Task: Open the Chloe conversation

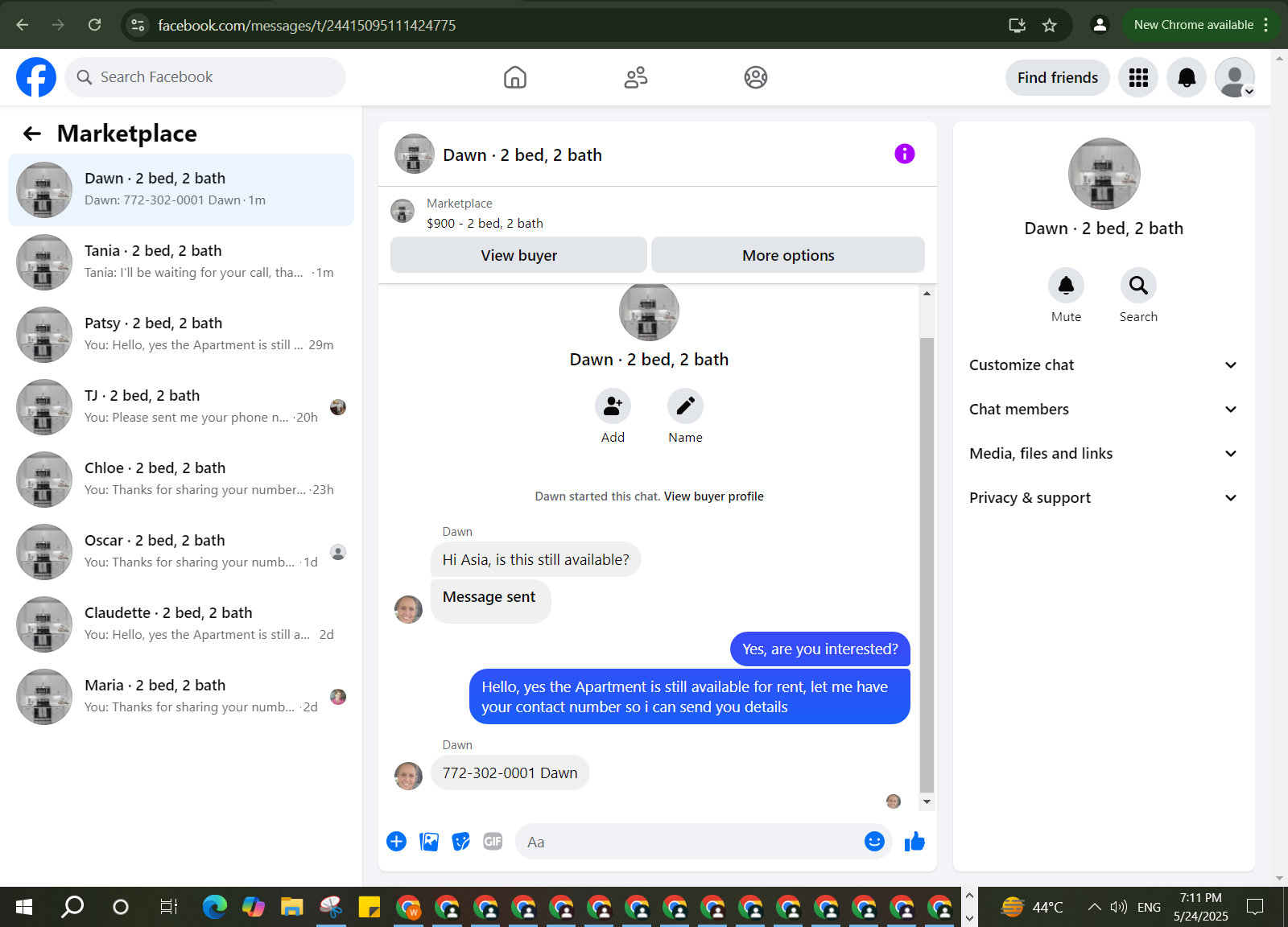Action: click(x=181, y=480)
